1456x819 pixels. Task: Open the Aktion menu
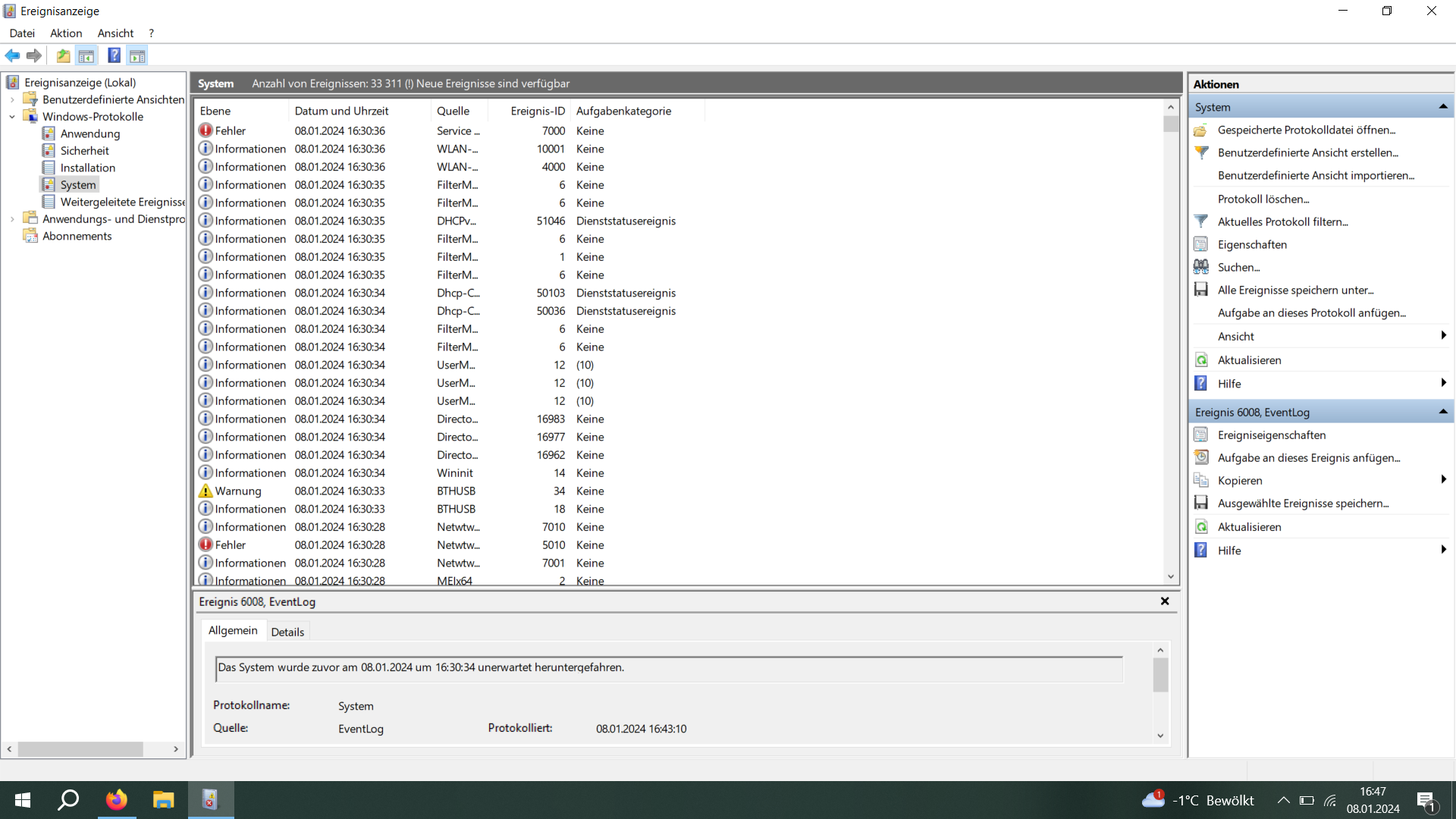(x=66, y=33)
